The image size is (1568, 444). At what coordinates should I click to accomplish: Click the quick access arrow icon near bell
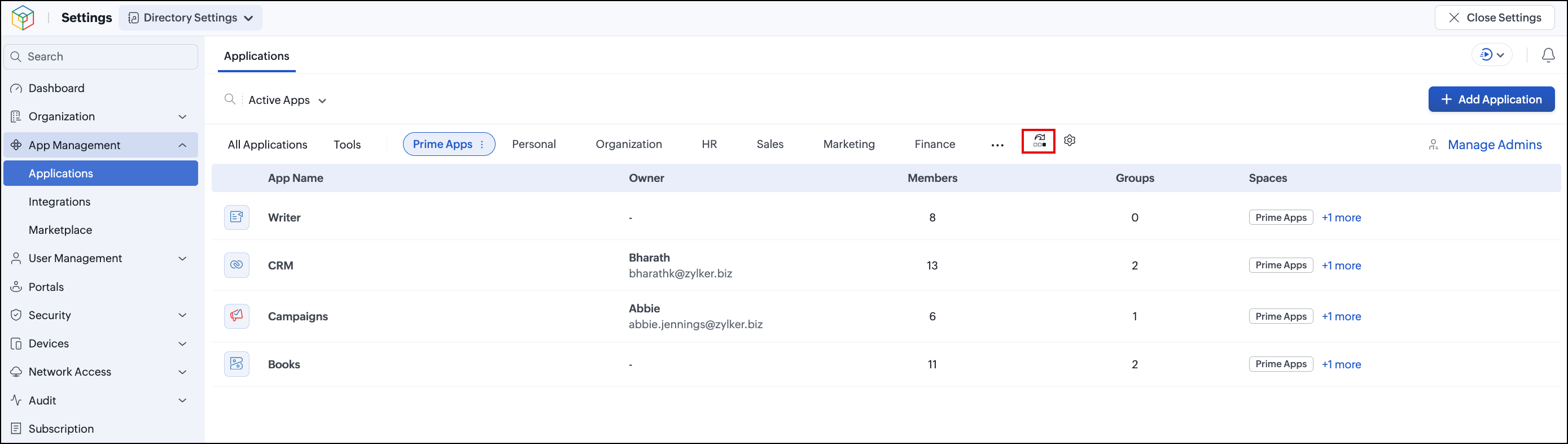(1486, 55)
